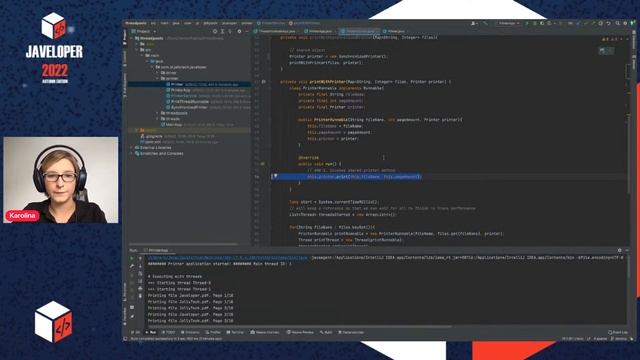Switch to Printer.java editor tab

pos(395,31)
